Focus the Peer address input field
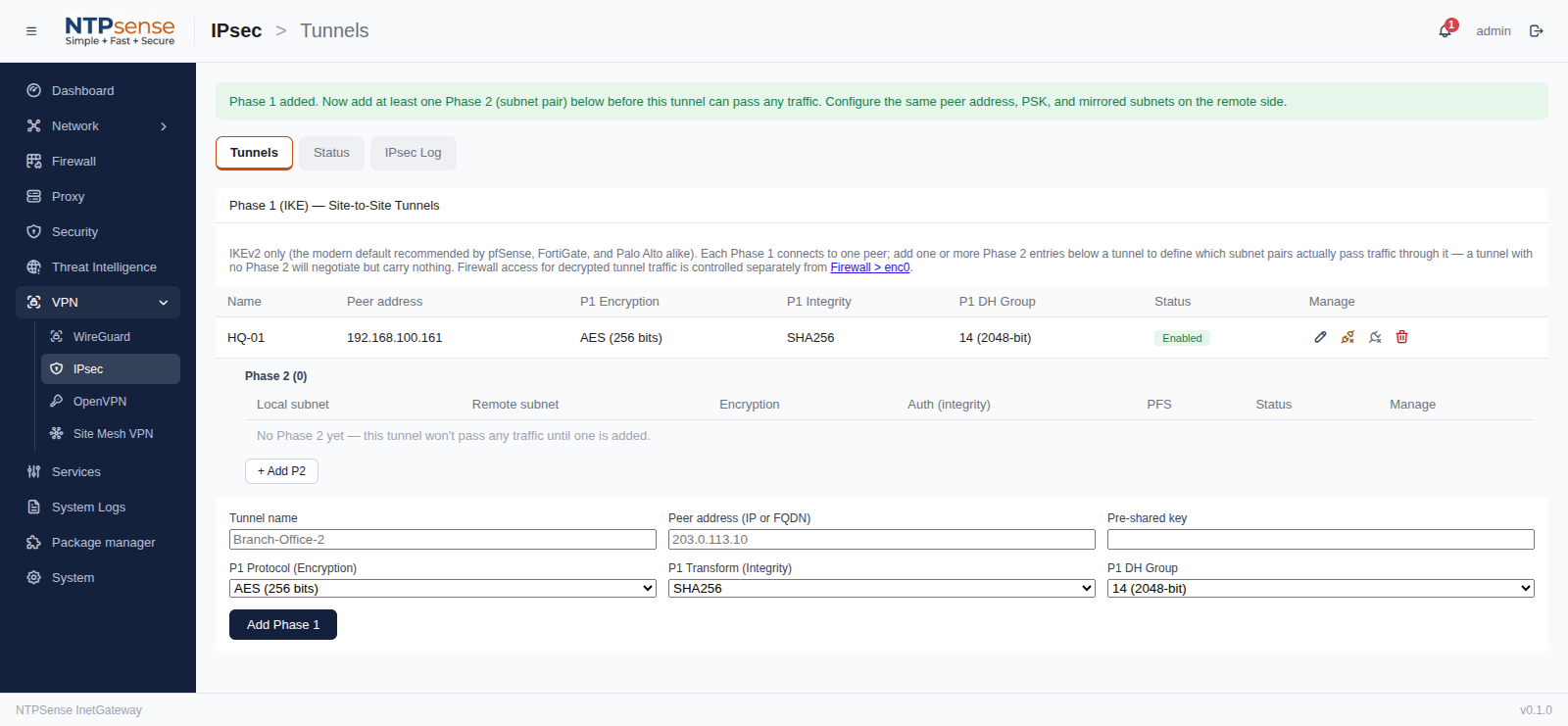Screen dimensions: 1568x726 pyautogui.click(x=882, y=539)
